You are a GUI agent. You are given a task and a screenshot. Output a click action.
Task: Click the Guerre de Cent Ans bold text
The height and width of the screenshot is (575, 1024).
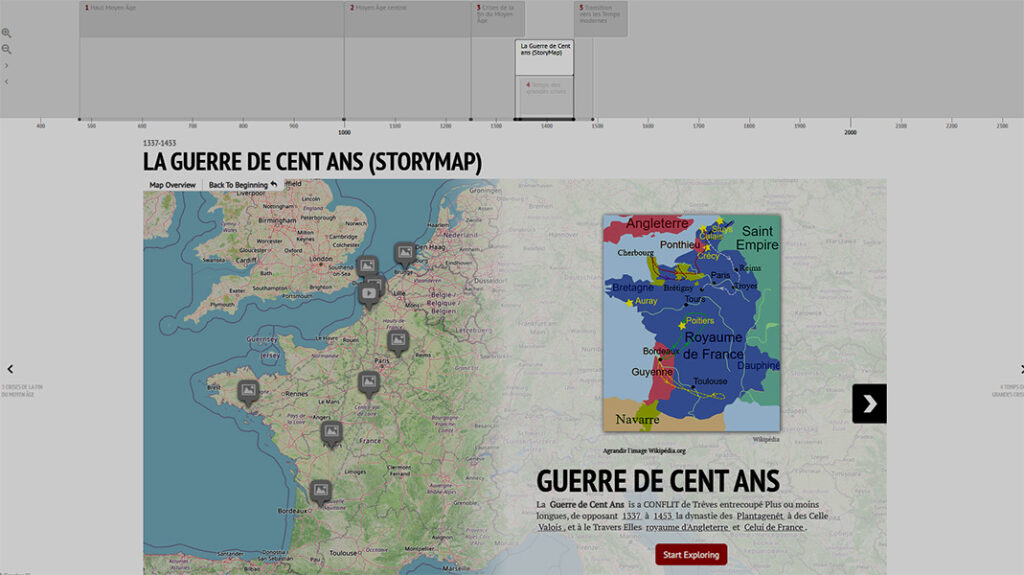pos(587,504)
